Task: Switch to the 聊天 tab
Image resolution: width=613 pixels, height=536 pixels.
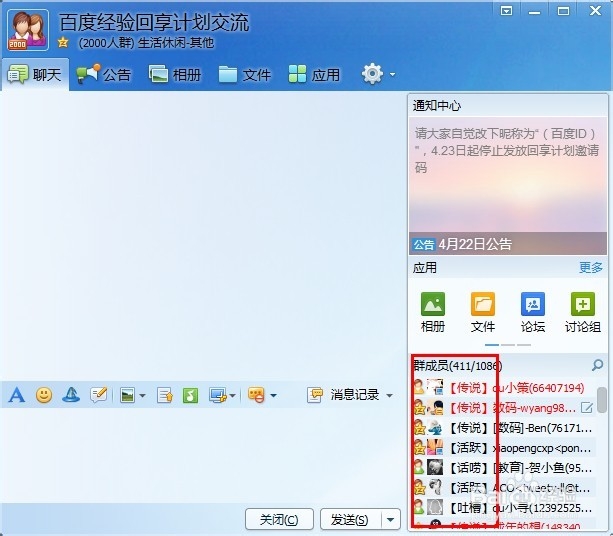Action: tap(36, 74)
